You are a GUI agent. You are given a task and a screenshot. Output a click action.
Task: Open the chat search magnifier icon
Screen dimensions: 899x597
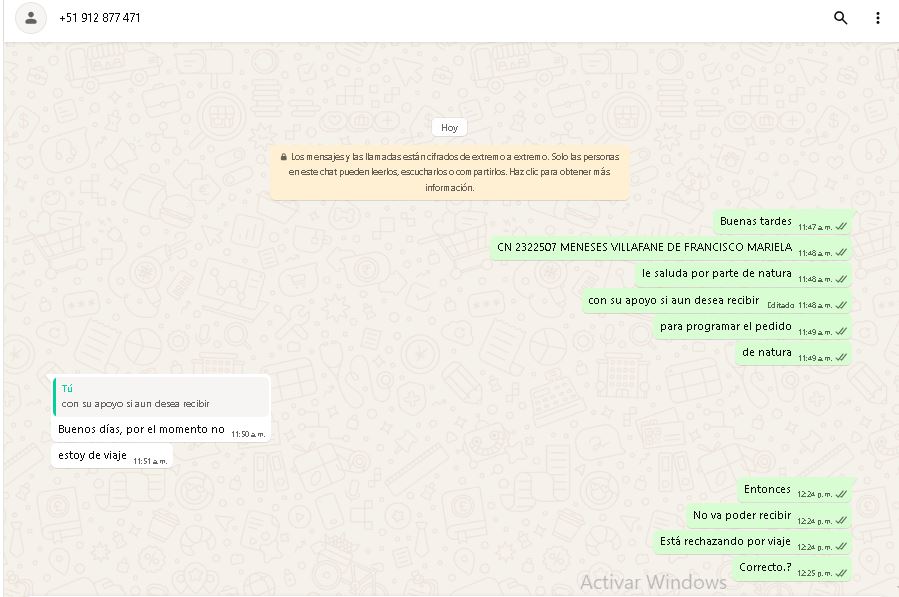(840, 18)
